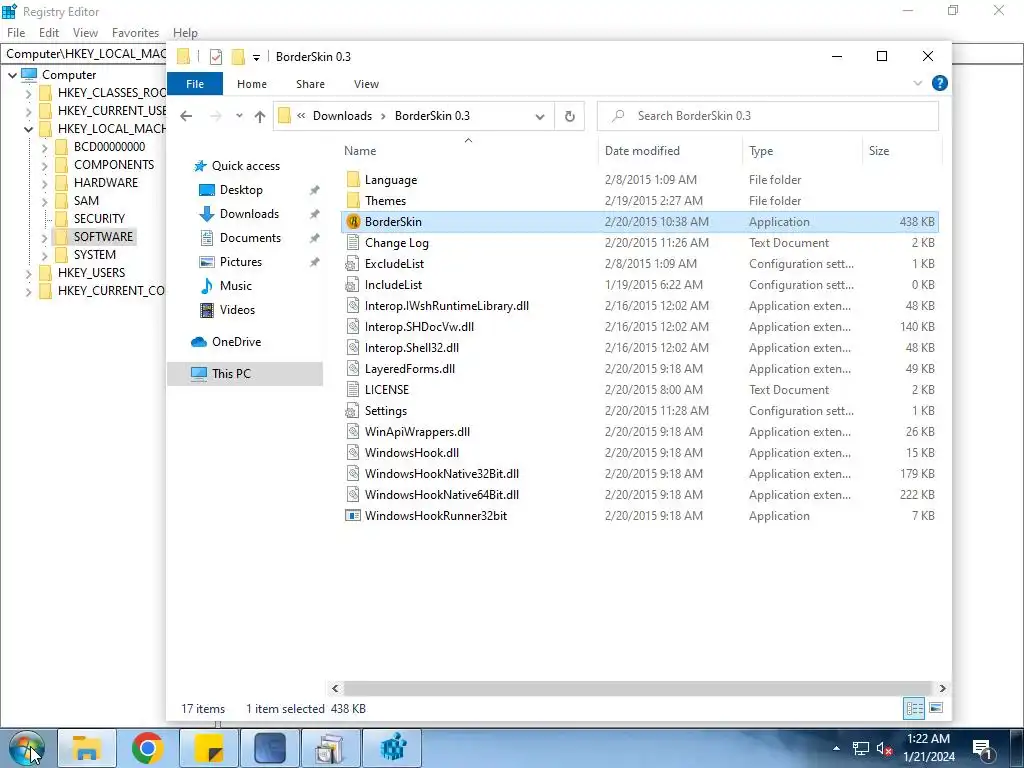The width and height of the screenshot is (1024, 768).
Task: Open Favorites menu in Registry Editor
Action: [x=135, y=33]
